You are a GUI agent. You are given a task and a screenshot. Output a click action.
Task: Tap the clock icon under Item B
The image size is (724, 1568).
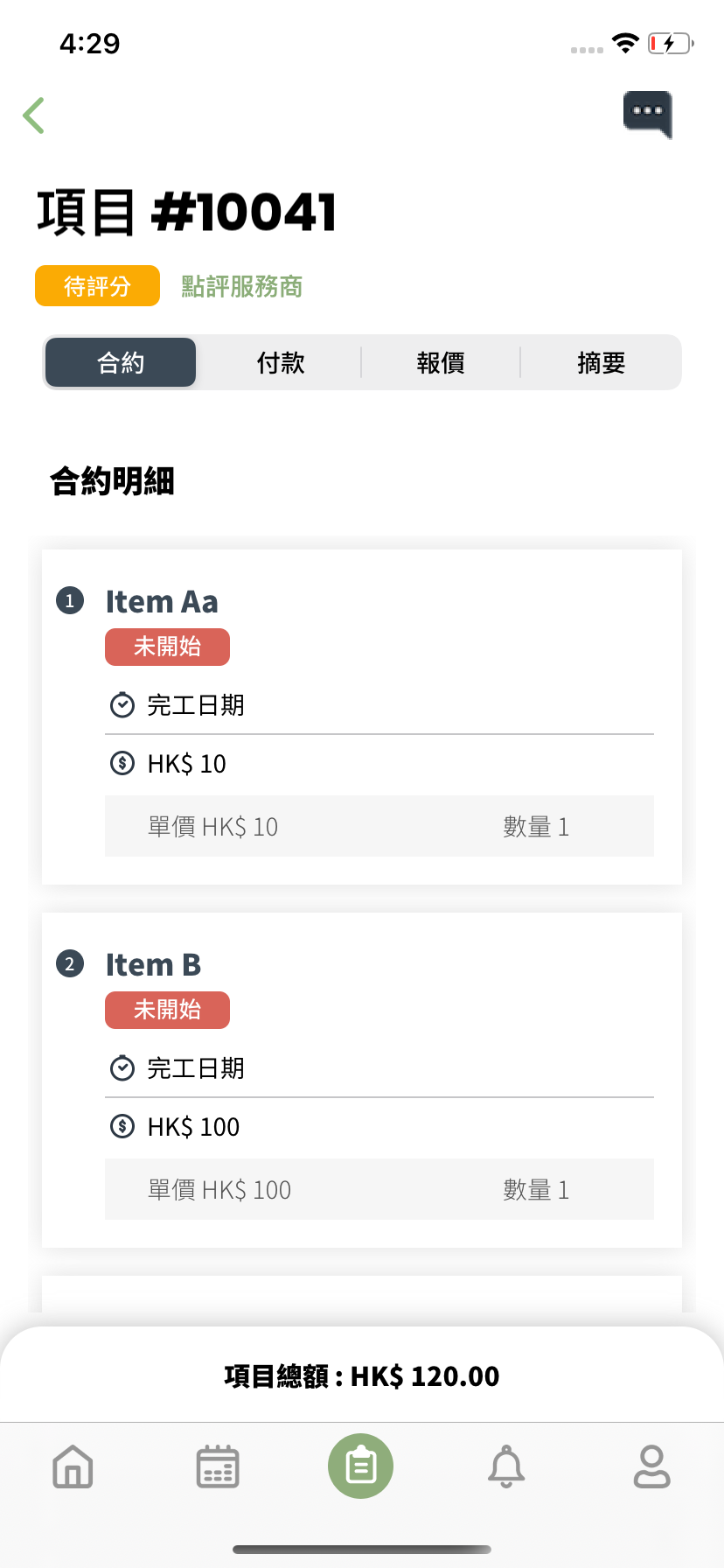(122, 1067)
